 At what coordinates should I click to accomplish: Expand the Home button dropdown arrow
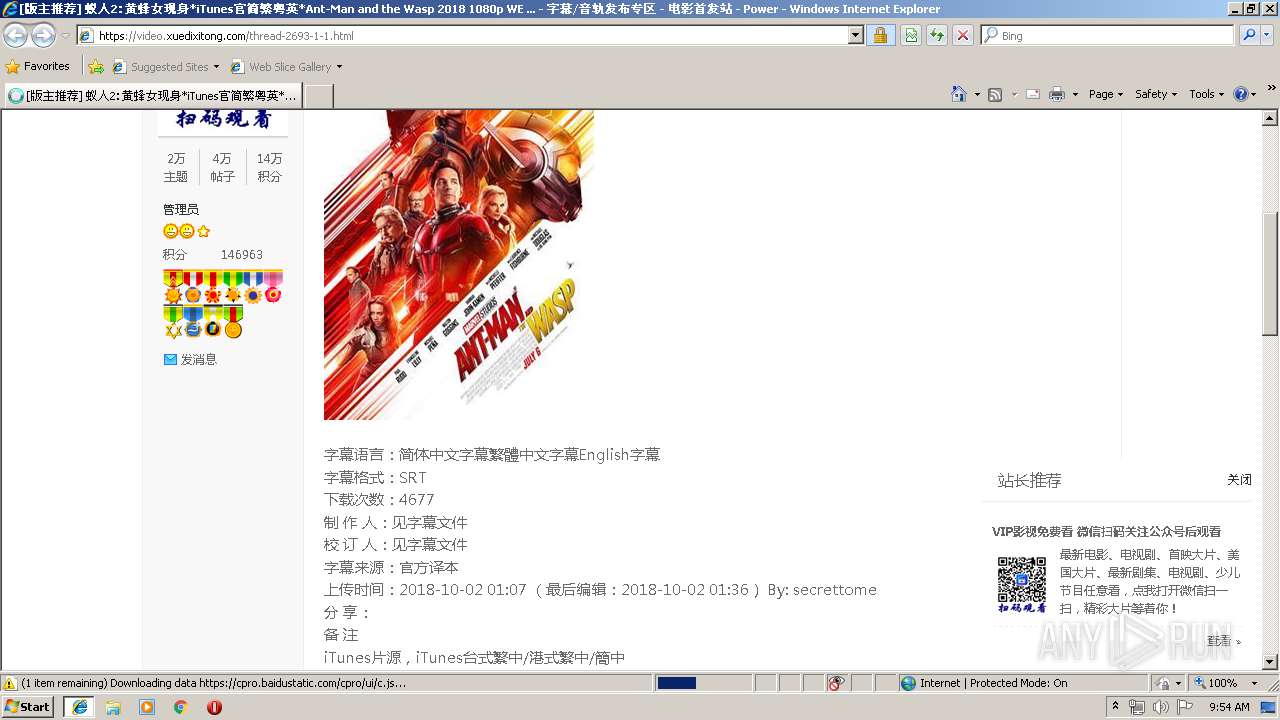tap(976, 94)
